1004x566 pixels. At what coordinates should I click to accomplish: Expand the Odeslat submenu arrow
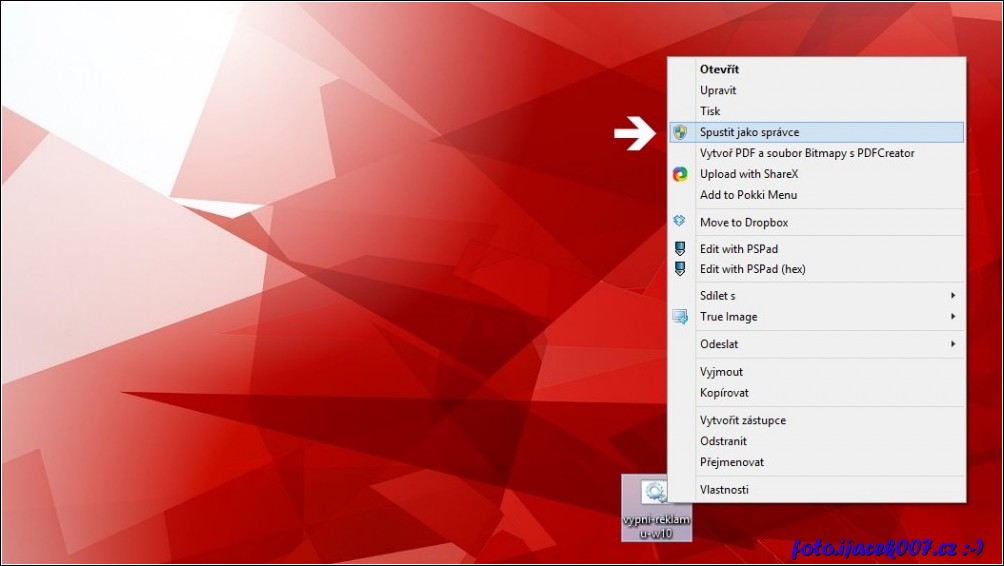953,344
